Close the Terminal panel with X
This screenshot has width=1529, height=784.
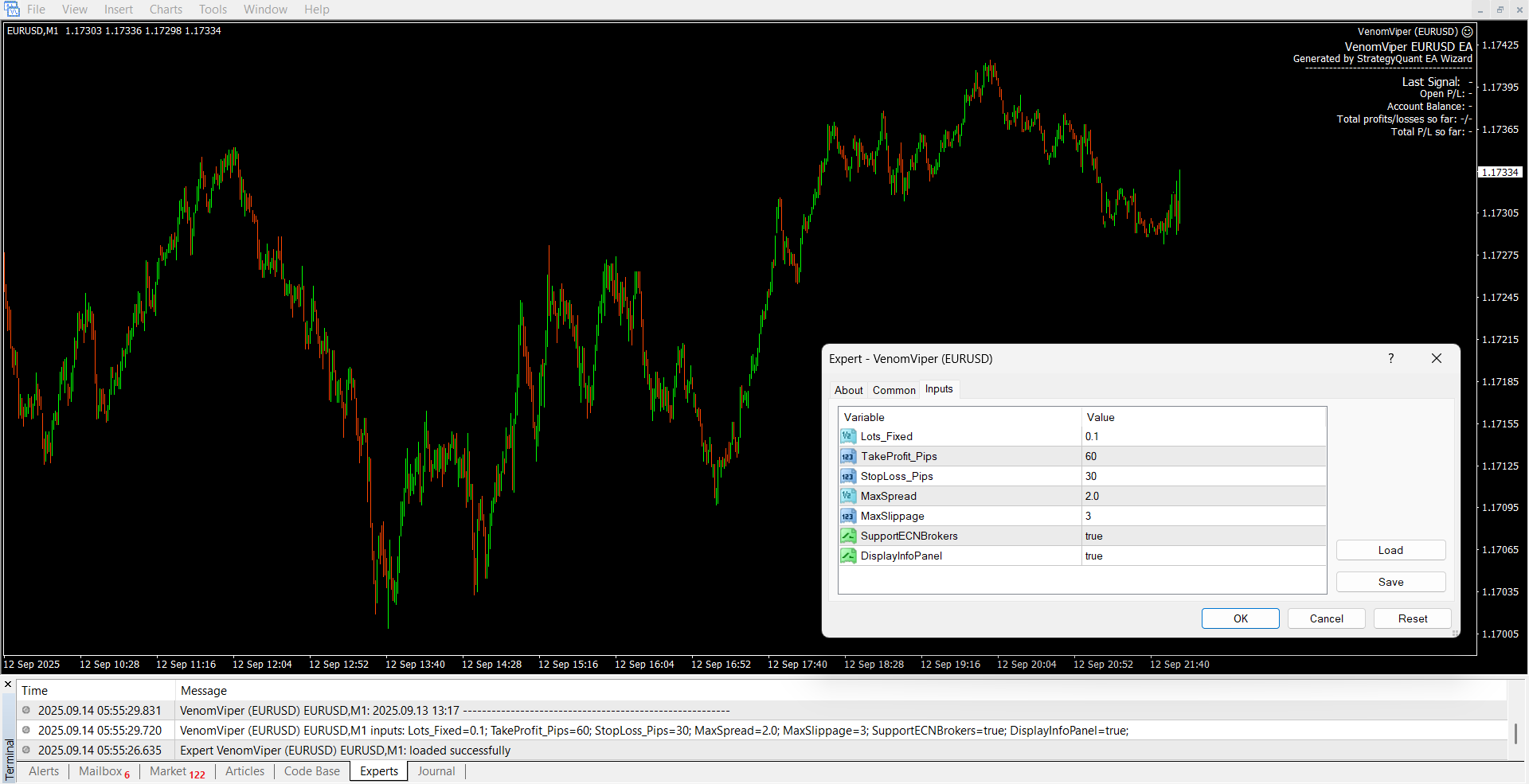pos(9,685)
